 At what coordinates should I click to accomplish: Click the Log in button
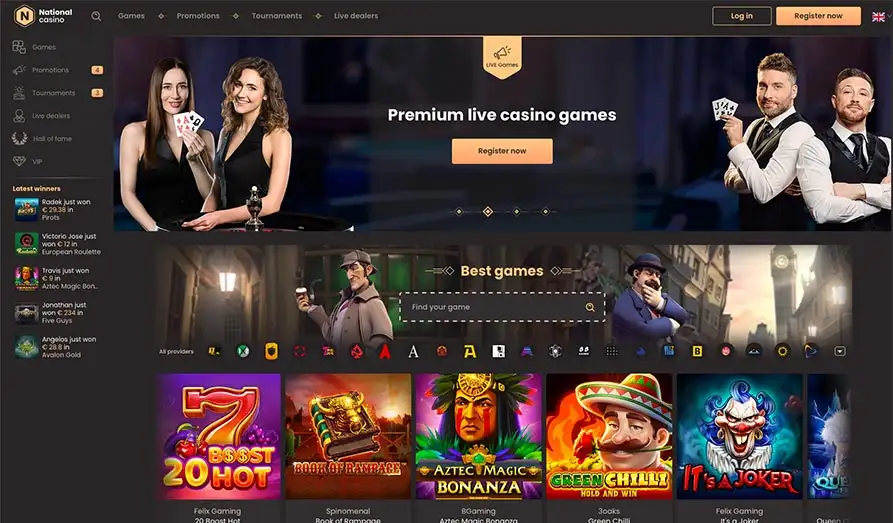742,16
